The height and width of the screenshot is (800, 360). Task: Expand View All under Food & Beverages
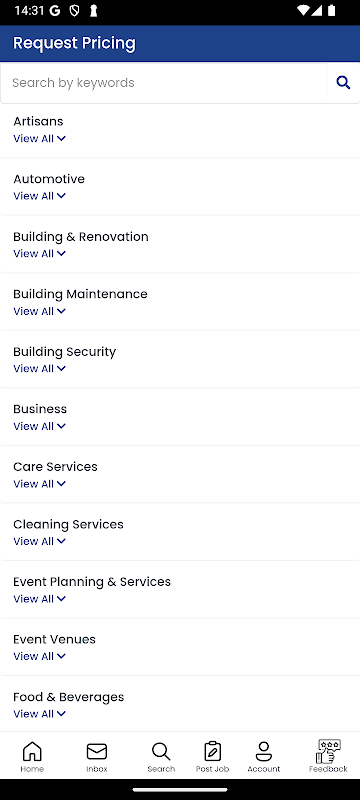tap(39, 714)
